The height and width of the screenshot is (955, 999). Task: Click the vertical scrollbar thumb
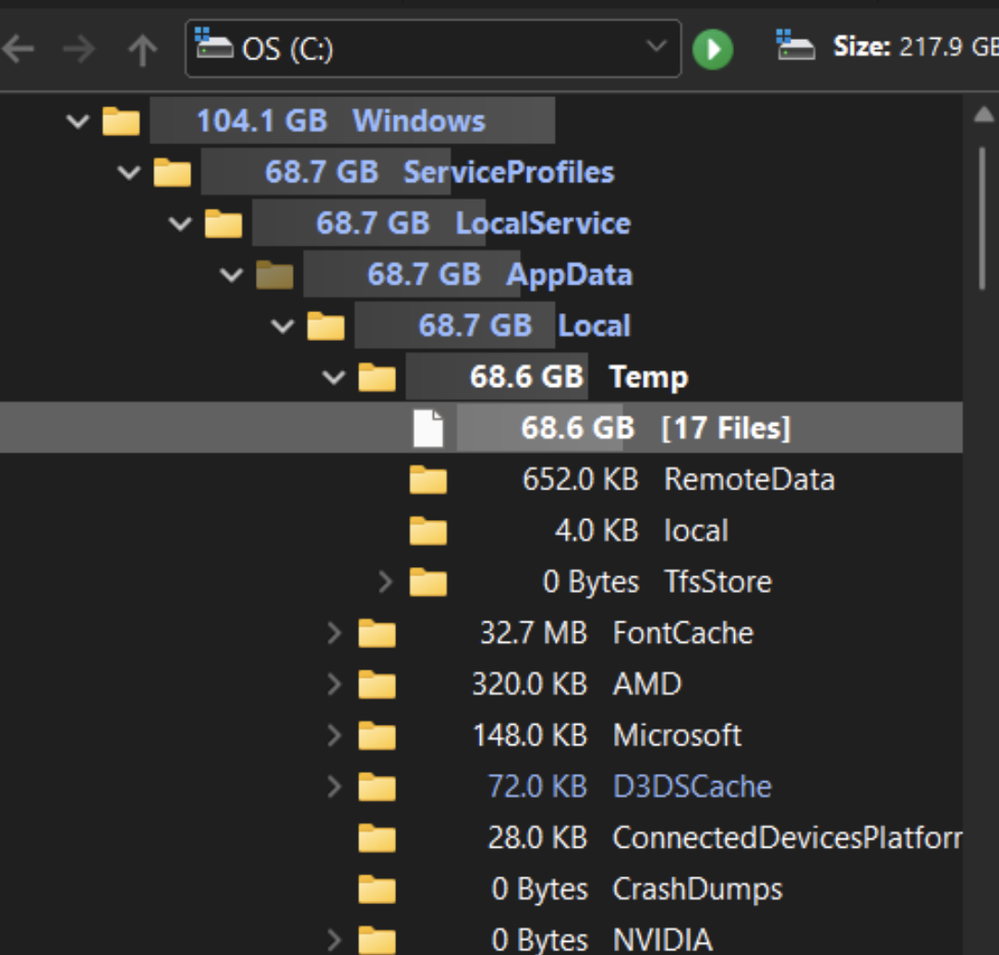[x=982, y=218]
